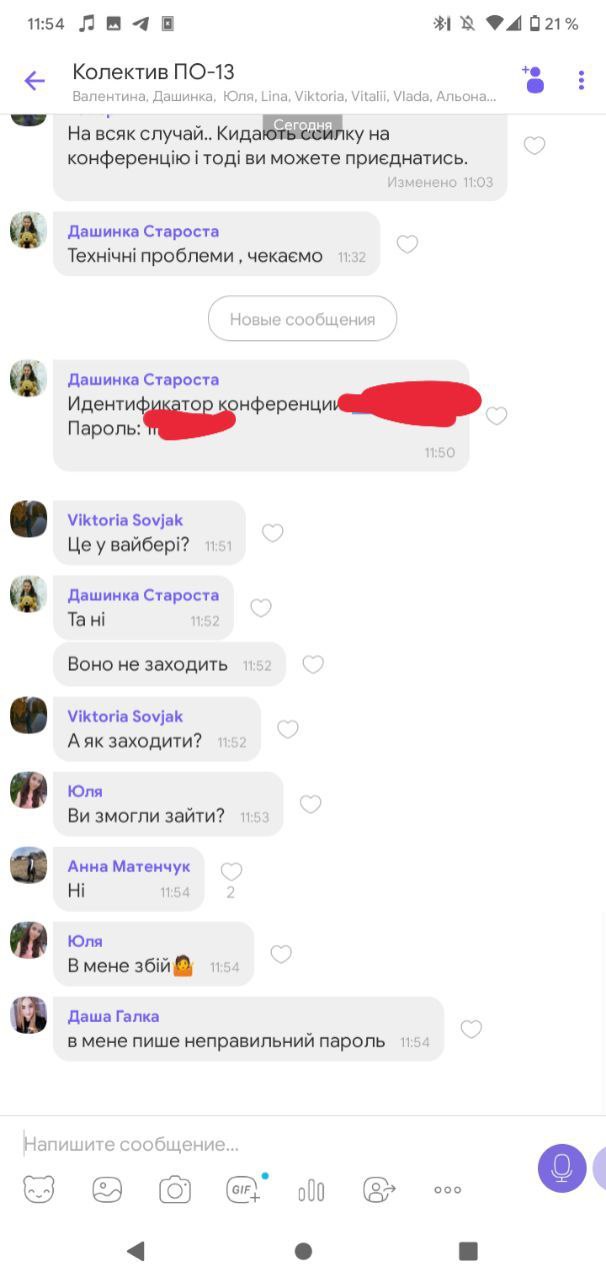Image resolution: width=606 pixels, height=1280 pixels.
Task: Open the Колектив ПО-13 group info header
Action: coord(284,81)
